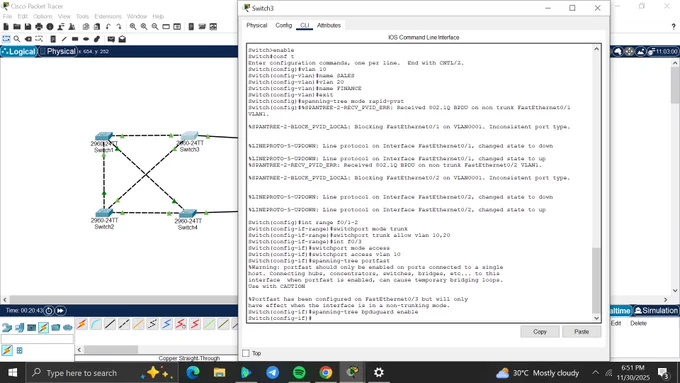Open the Attributes tab of Switch3
The image size is (680, 383).
click(x=329, y=26)
